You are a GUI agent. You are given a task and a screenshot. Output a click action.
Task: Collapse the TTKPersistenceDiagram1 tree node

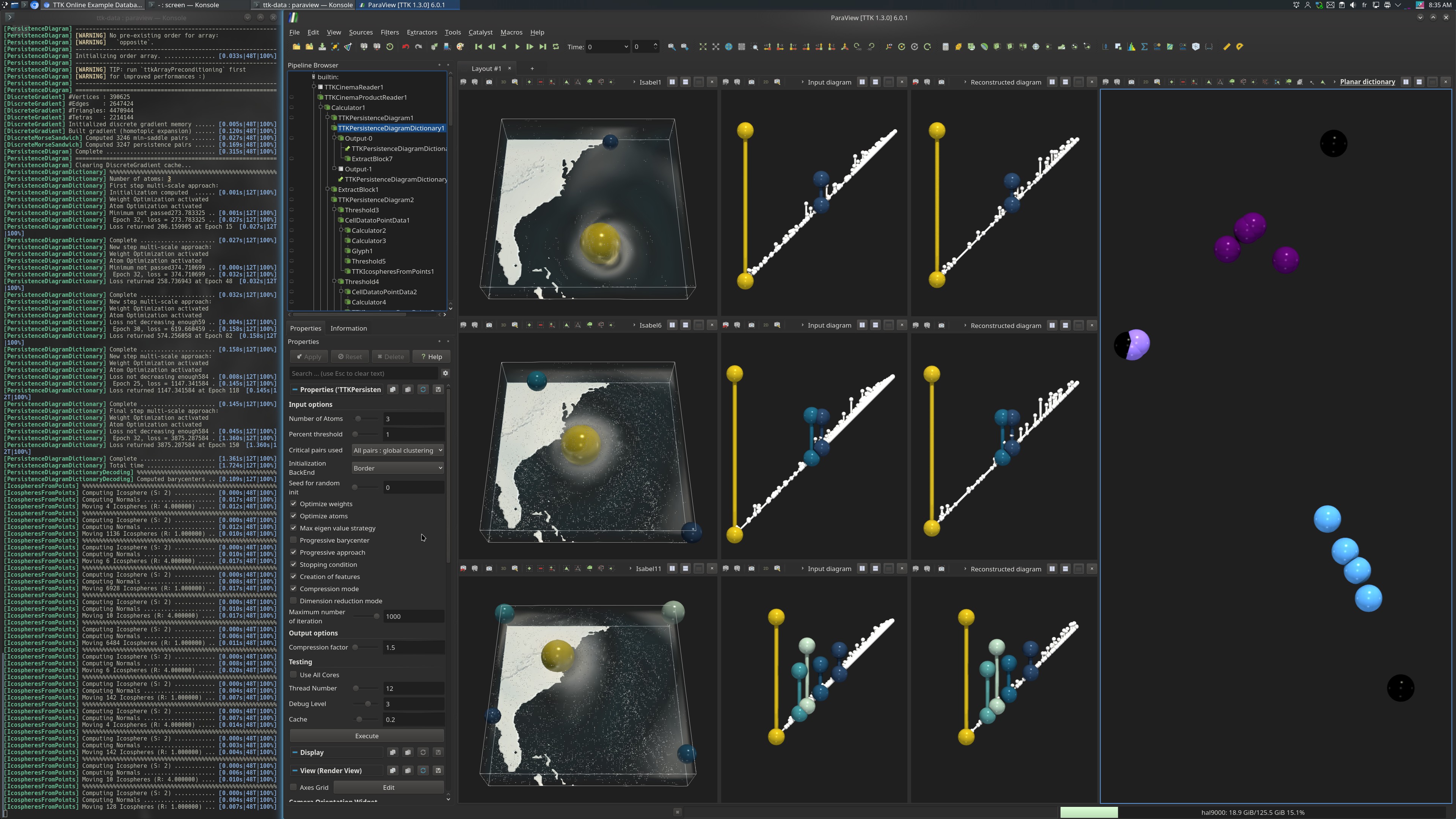click(327, 118)
